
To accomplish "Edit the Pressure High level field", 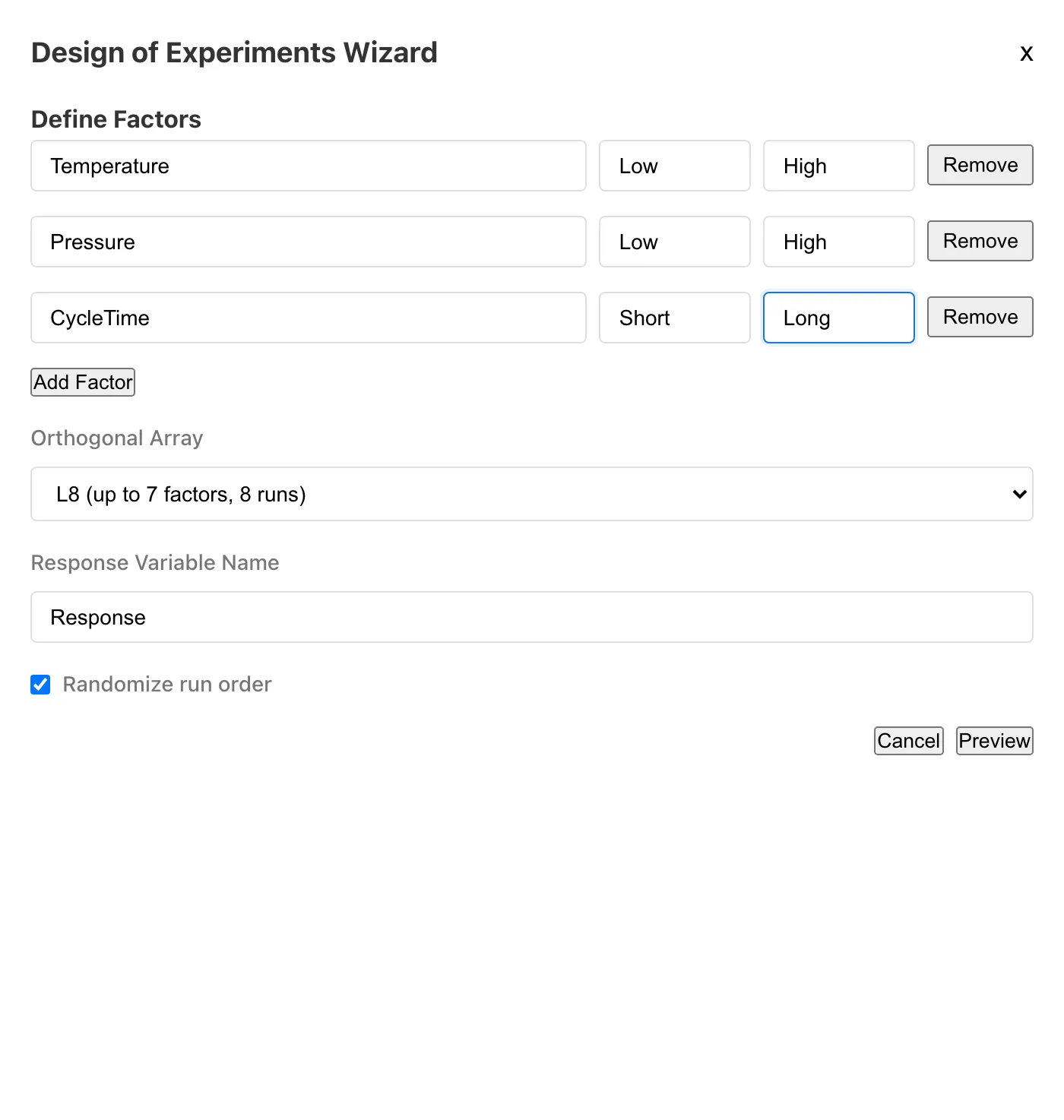I will (x=838, y=242).
